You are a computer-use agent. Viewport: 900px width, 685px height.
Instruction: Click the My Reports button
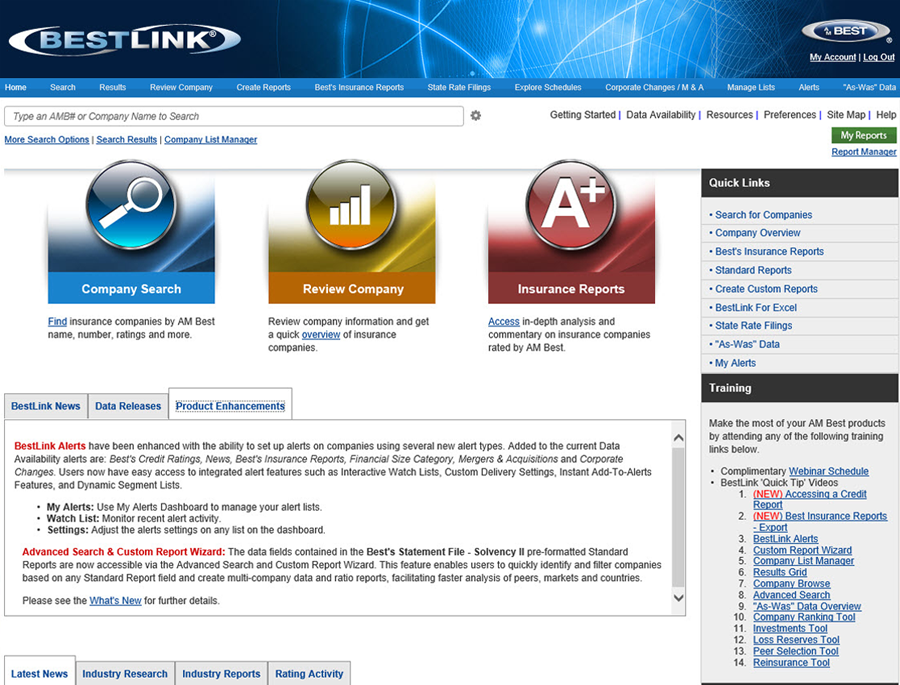[x=864, y=135]
